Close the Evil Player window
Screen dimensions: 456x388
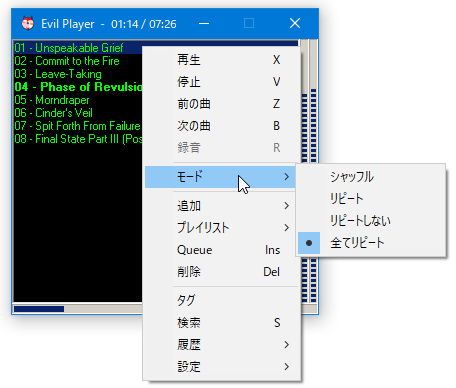click(x=295, y=24)
